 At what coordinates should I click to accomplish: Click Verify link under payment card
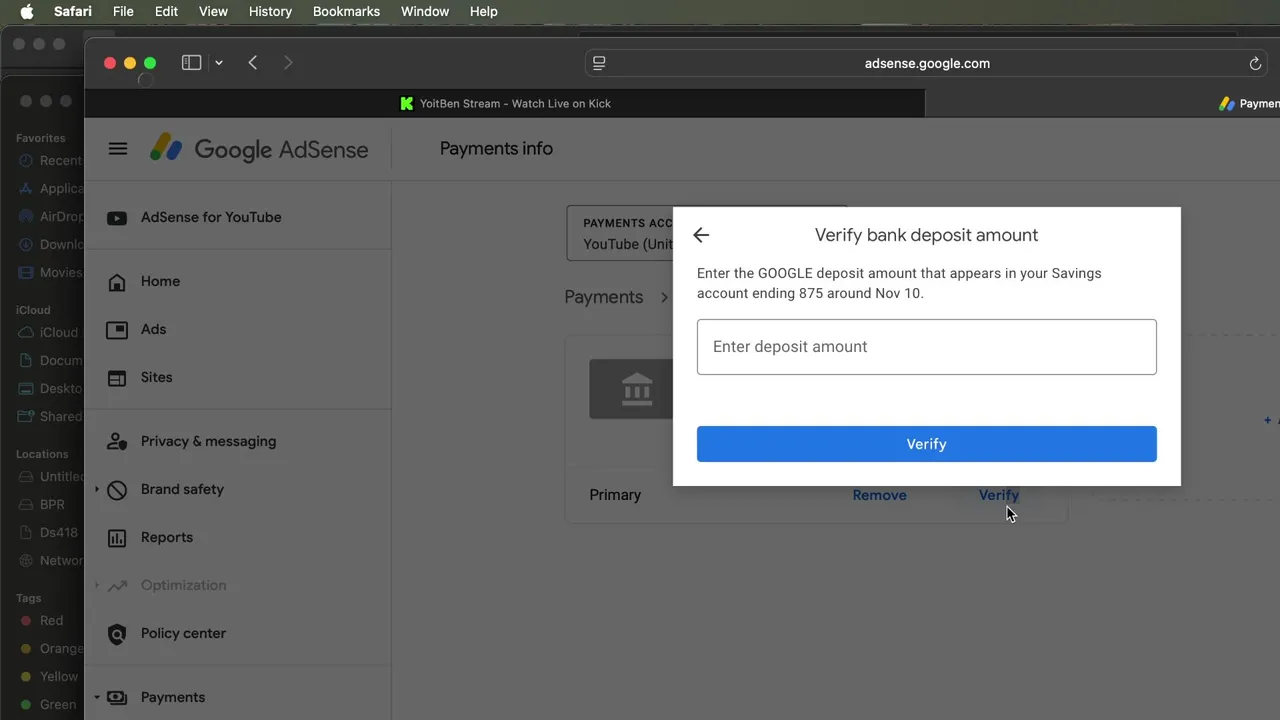[998, 495]
